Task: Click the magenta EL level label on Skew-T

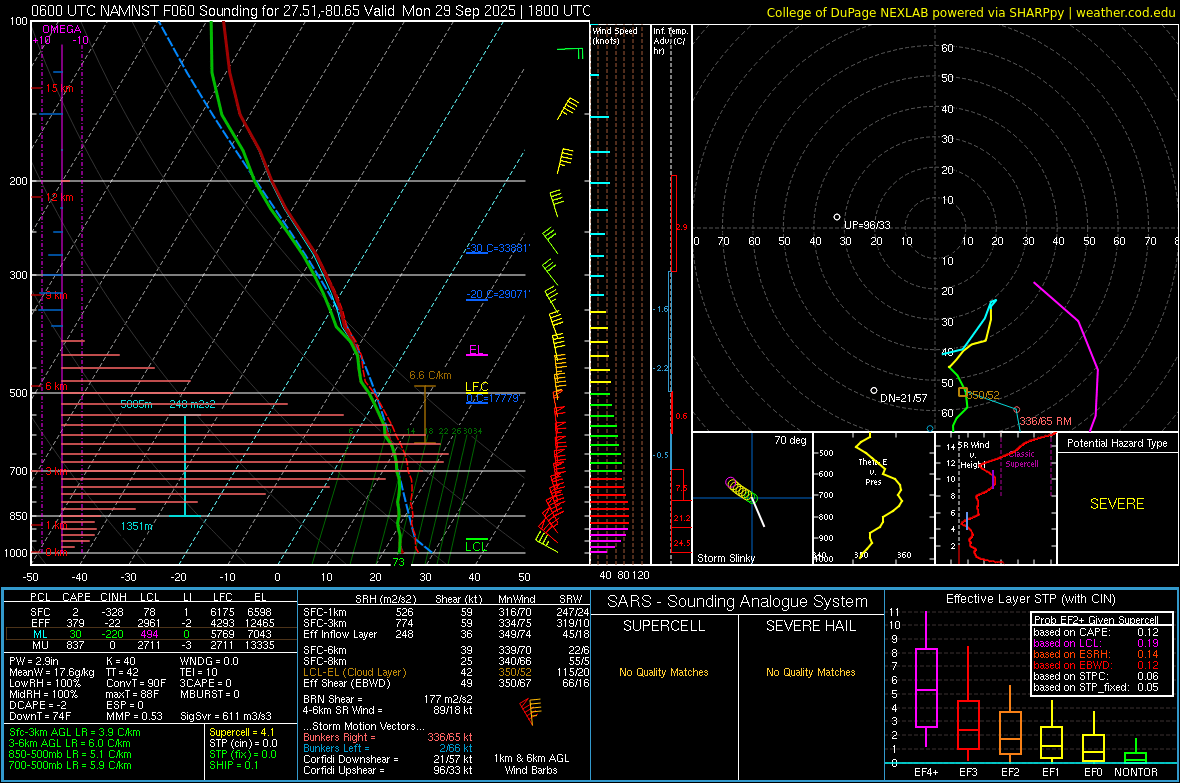Action: [476, 349]
